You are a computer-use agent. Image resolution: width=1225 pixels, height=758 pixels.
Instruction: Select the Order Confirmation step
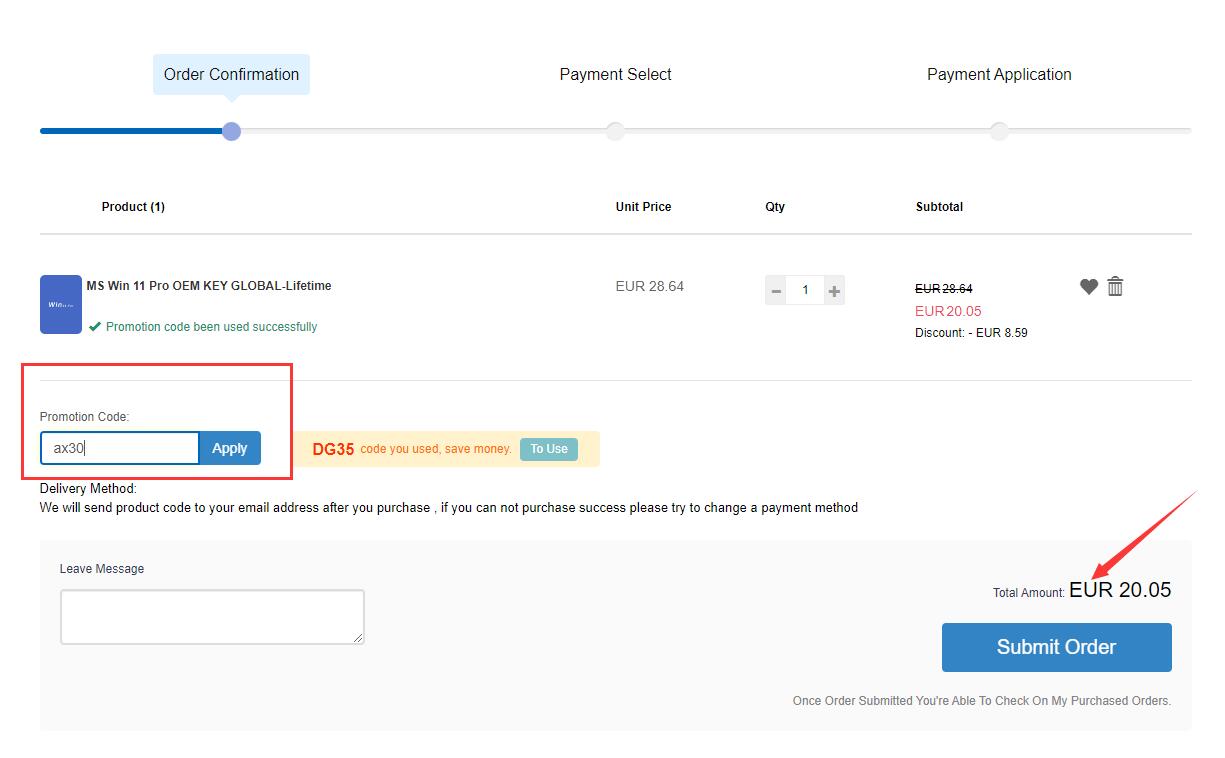click(x=231, y=74)
